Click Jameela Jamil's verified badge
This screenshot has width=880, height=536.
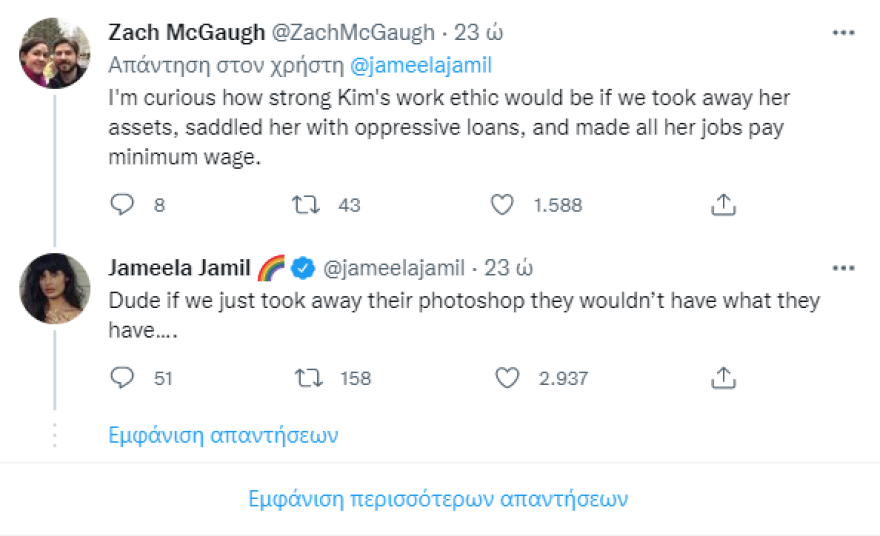coord(303,267)
